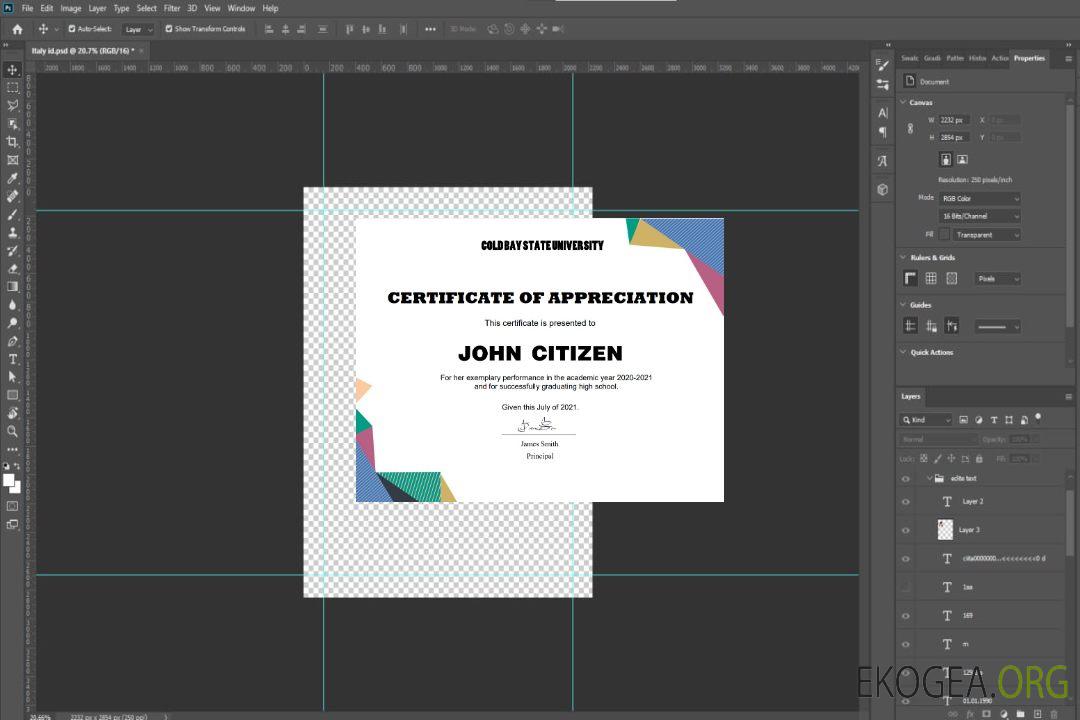The height and width of the screenshot is (720, 1080).
Task: Open the Glyphs panel icon
Action: point(883,161)
